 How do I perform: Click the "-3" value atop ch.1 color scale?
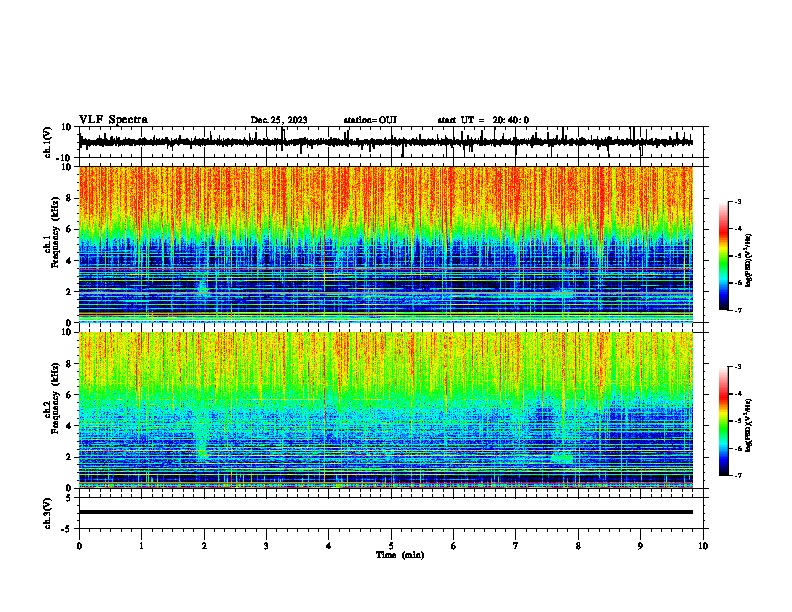point(738,201)
